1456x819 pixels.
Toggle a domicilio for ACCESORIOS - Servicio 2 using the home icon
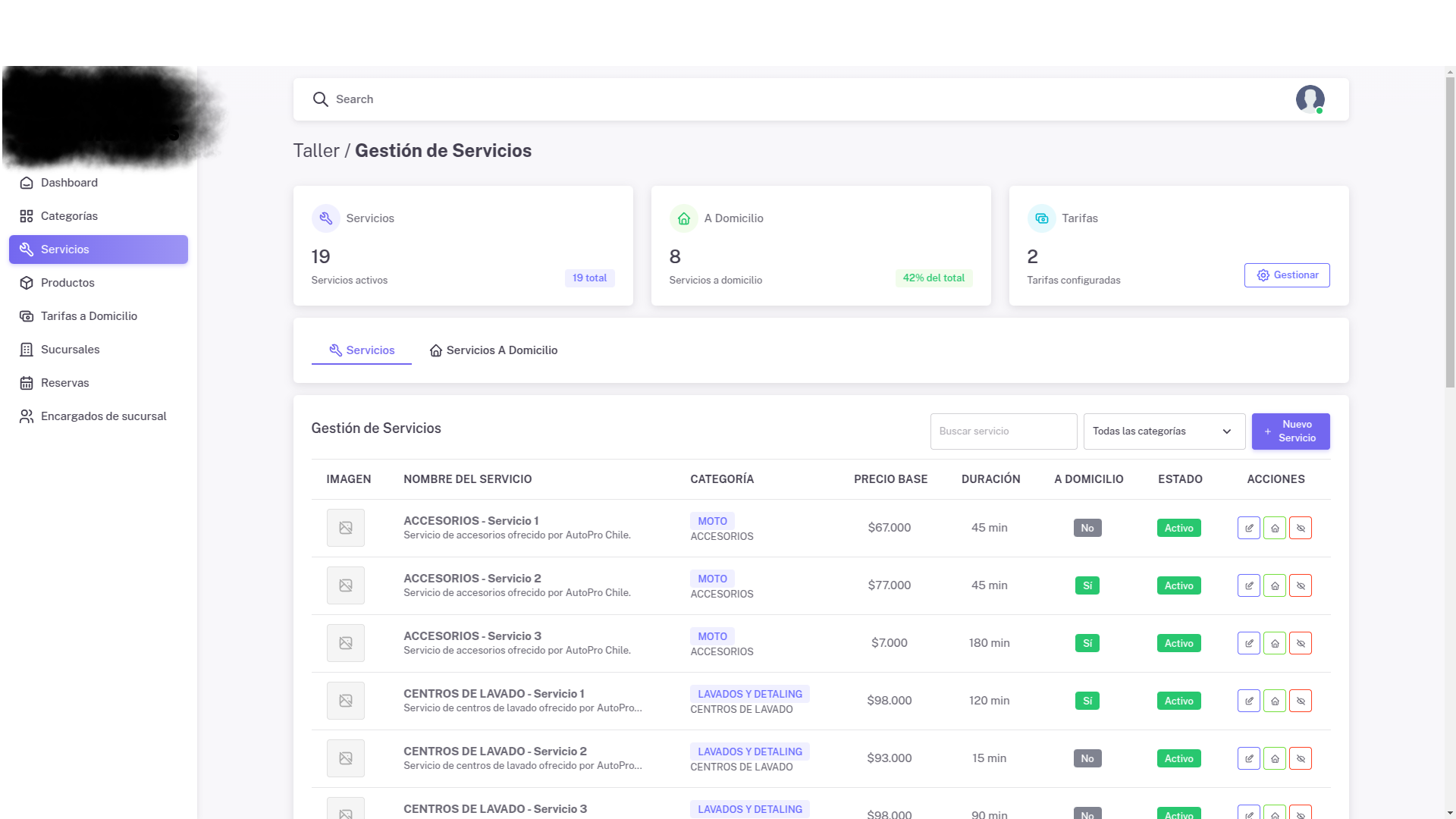click(x=1275, y=585)
